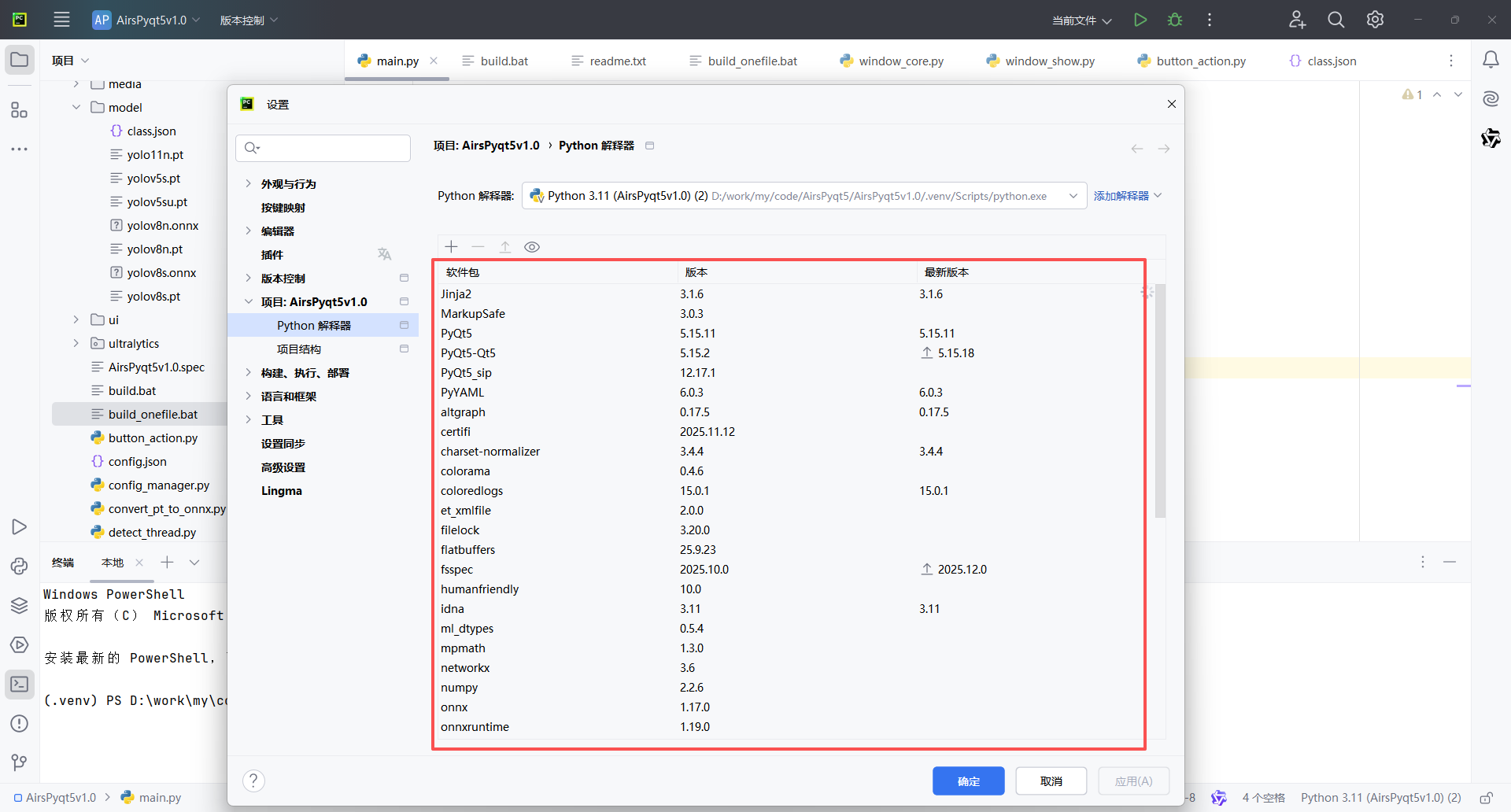Click the packages list scrollbar
Viewport: 1511px width, 812px height.
click(x=1160, y=401)
